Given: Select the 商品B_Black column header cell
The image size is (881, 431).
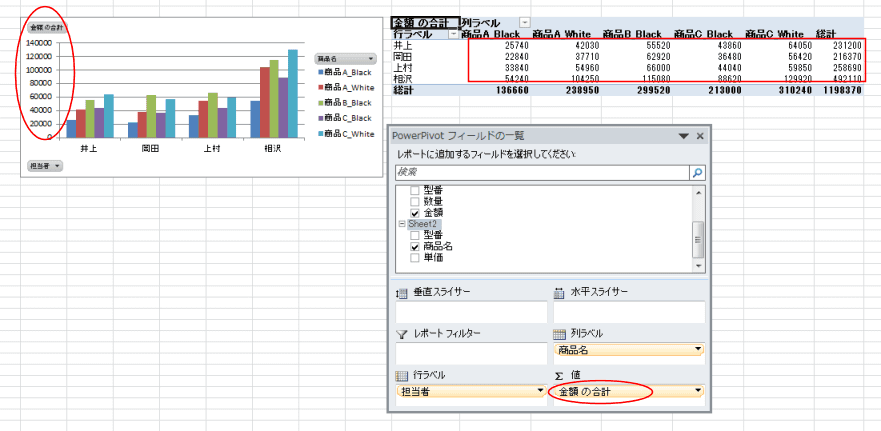Looking at the screenshot, I should click(637, 34).
